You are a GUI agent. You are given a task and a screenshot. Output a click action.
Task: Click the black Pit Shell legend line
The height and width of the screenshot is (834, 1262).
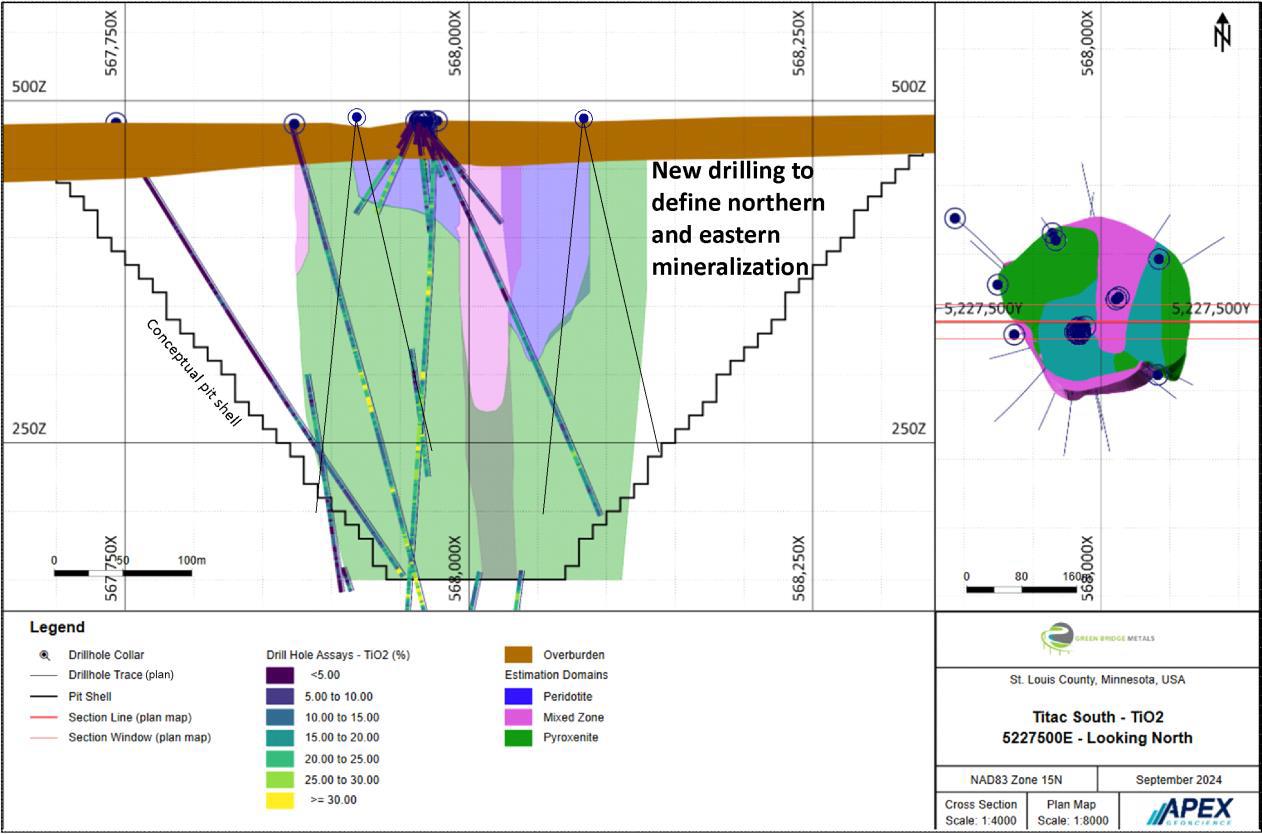pyautogui.click(x=44, y=696)
